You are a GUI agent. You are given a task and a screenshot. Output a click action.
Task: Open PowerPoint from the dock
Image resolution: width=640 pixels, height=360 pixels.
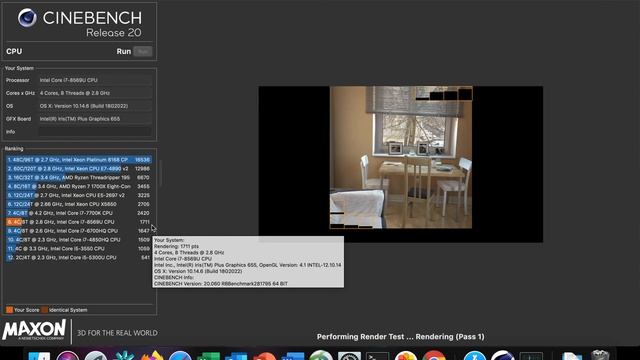[264, 356]
